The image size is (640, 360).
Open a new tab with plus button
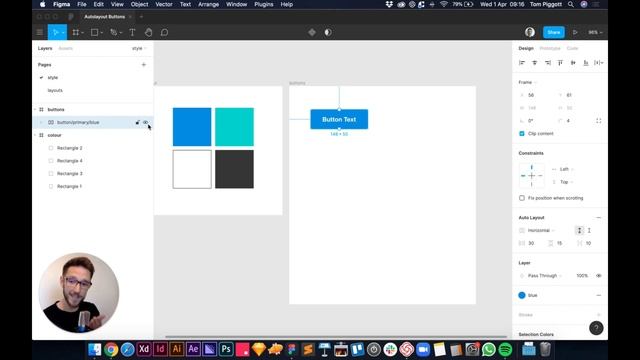141,17
